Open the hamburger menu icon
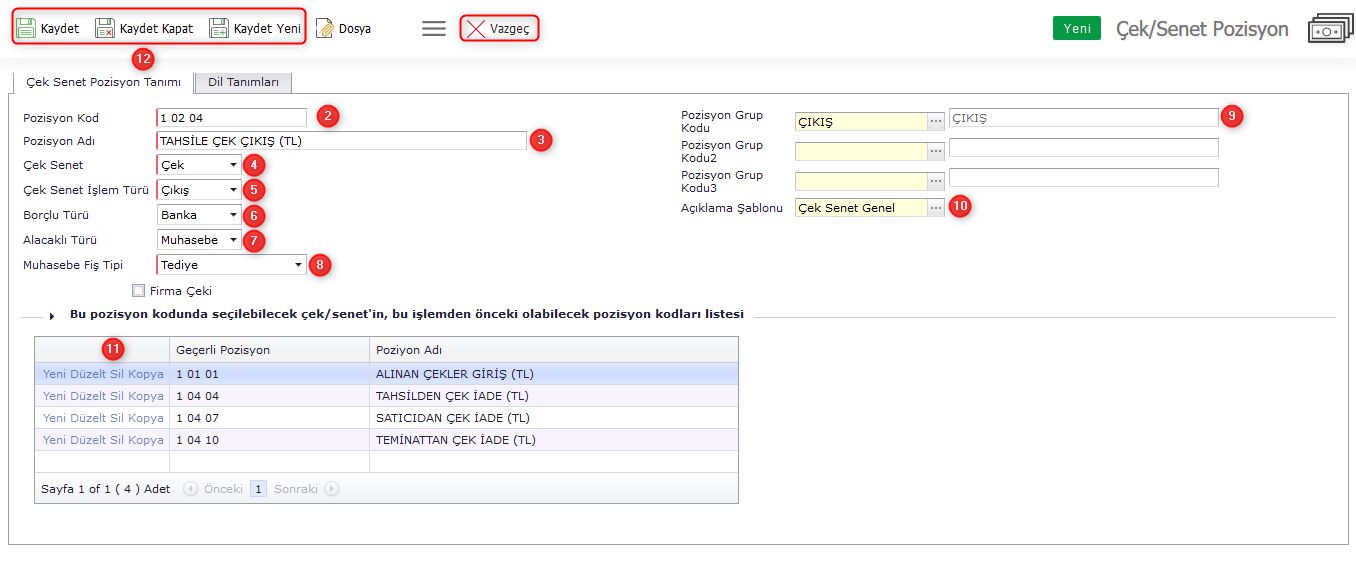 pos(434,29)
